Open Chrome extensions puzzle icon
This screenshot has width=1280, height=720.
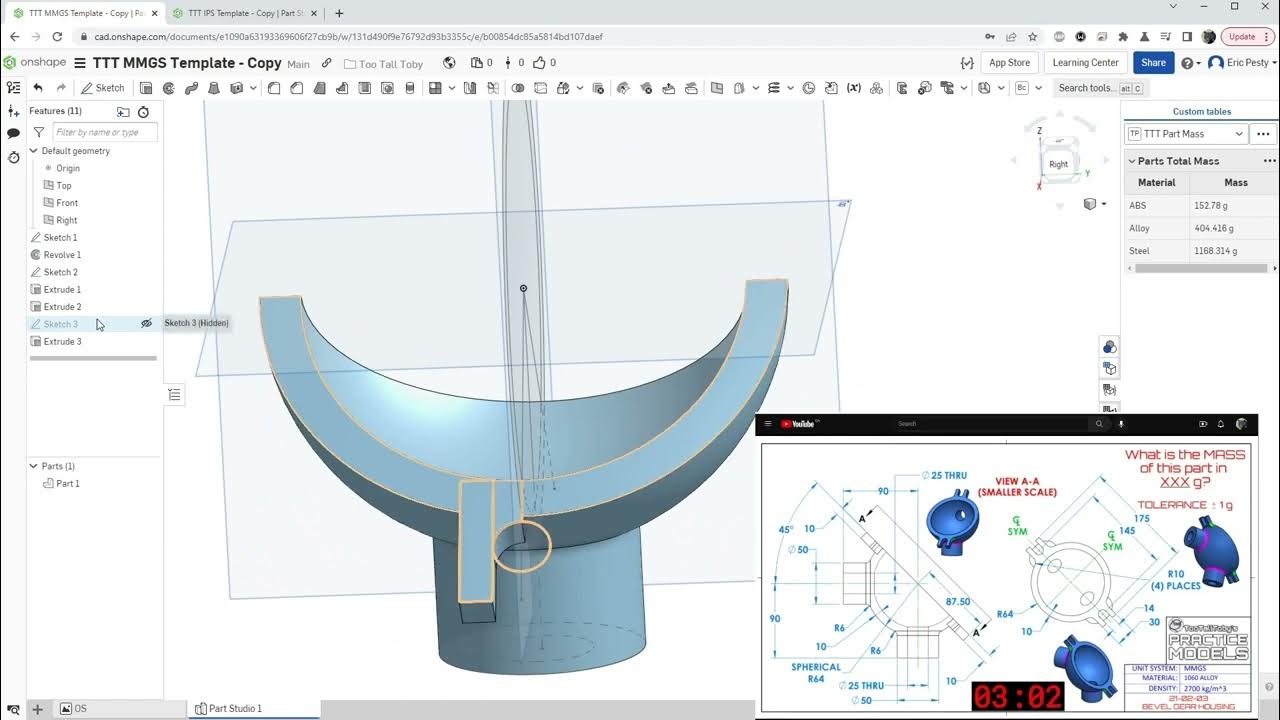click(x=1123, y=37)
